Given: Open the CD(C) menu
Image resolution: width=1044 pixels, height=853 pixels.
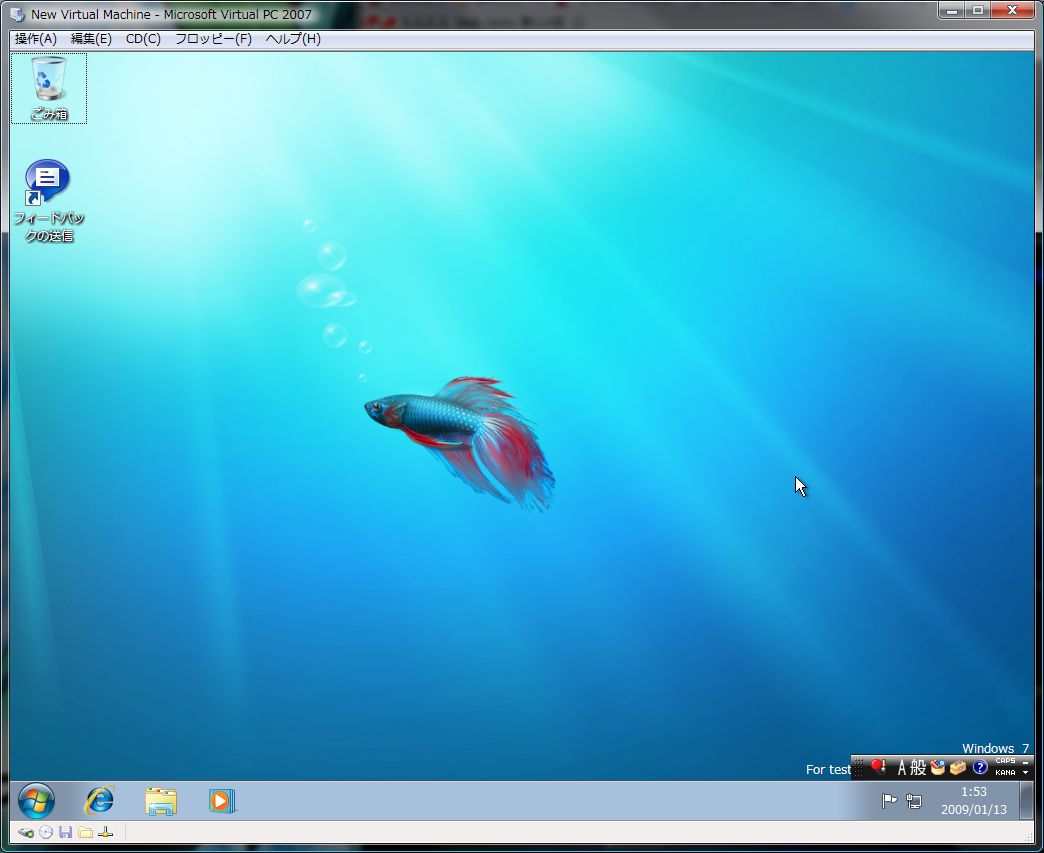Looking at the screenshot, I should 143,39.
